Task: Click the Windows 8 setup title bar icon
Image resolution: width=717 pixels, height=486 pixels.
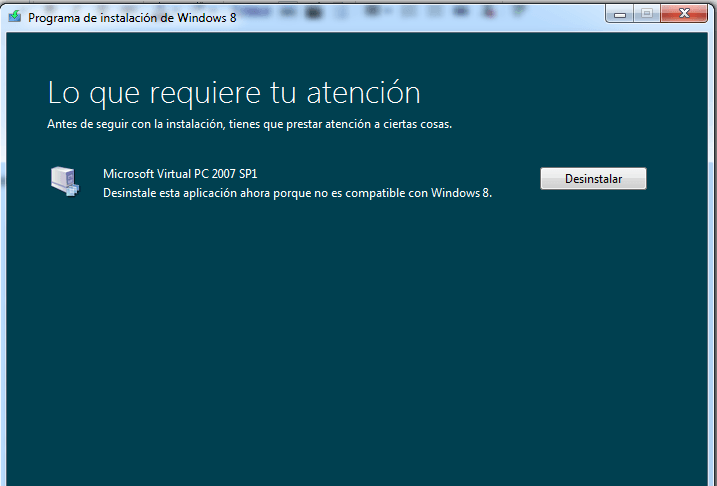Action: [15, 17]
